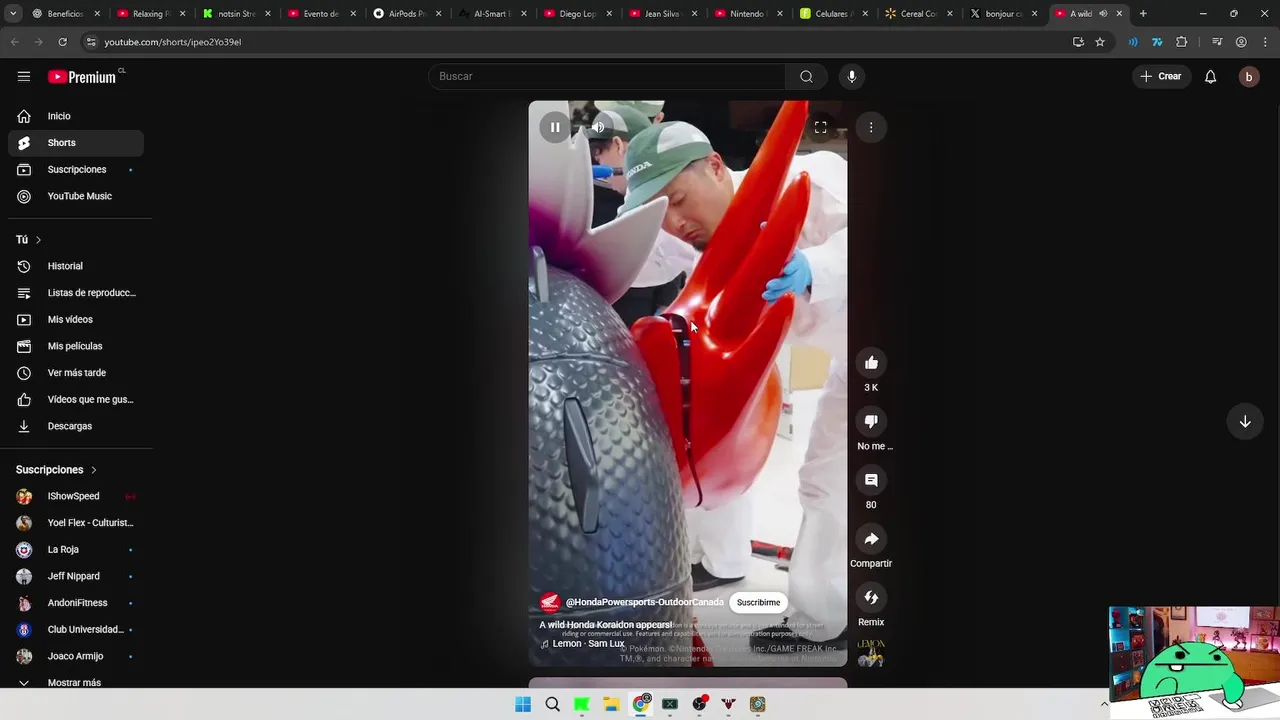Subscribe with the Suscribirme button

point(758,602)
